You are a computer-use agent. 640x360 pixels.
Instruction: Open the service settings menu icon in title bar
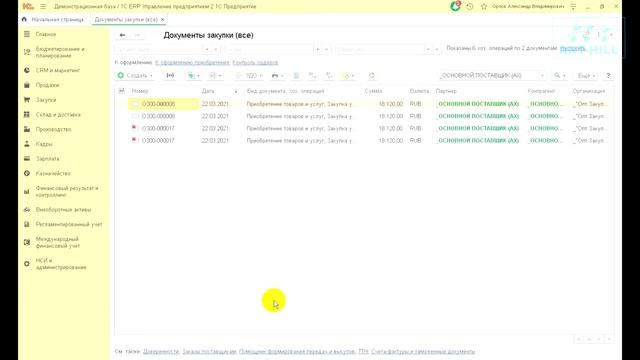coord(573,7)
